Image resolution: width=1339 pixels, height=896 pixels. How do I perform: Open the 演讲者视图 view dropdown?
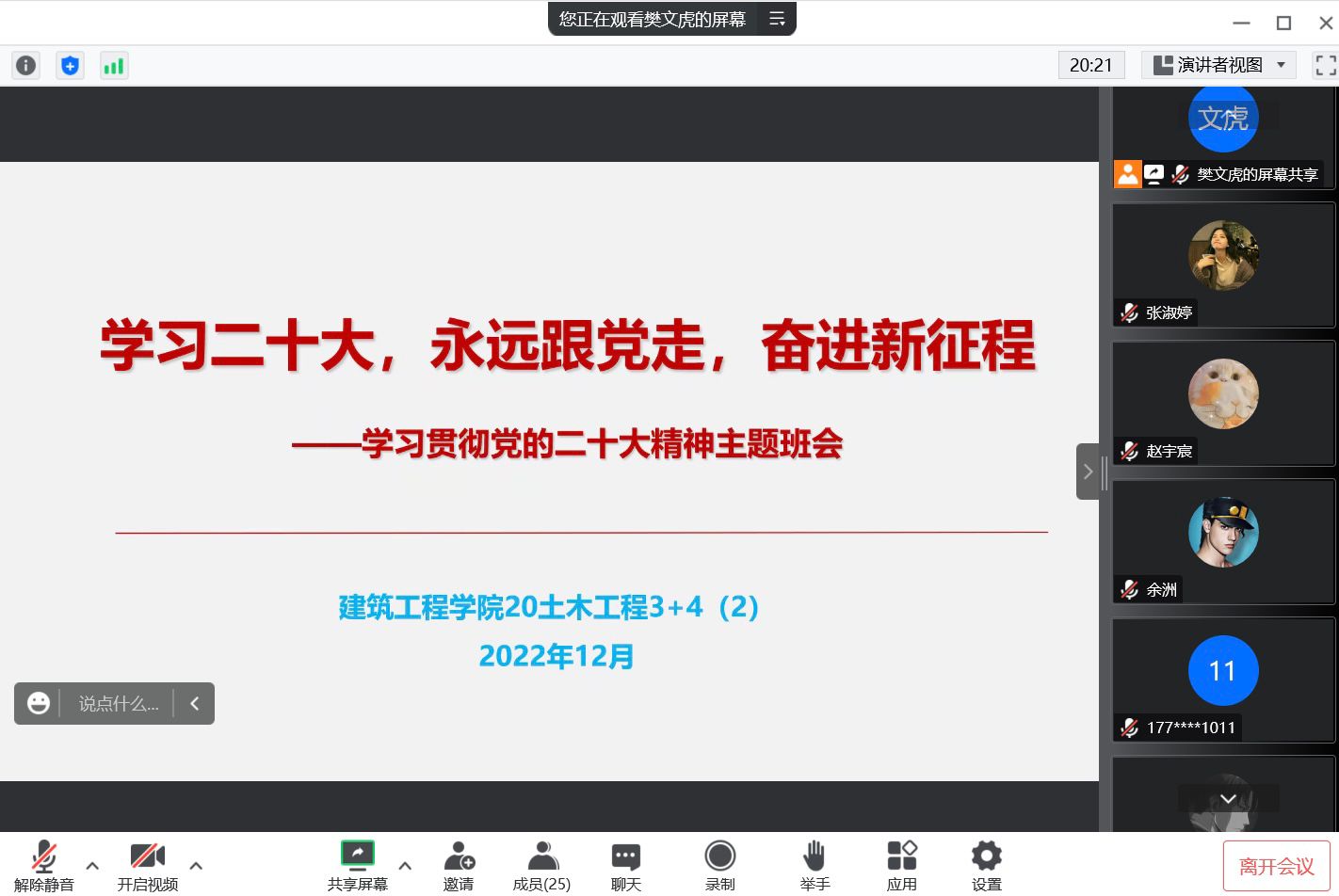[x=1218, y=65]
